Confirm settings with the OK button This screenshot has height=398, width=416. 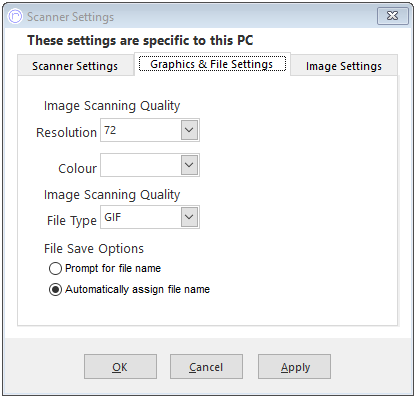coord(120,367)
